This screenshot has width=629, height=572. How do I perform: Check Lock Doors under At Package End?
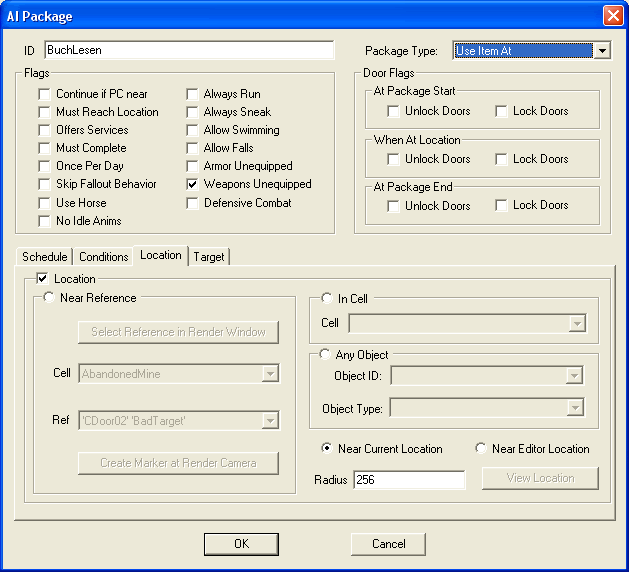tap(502, 206)
